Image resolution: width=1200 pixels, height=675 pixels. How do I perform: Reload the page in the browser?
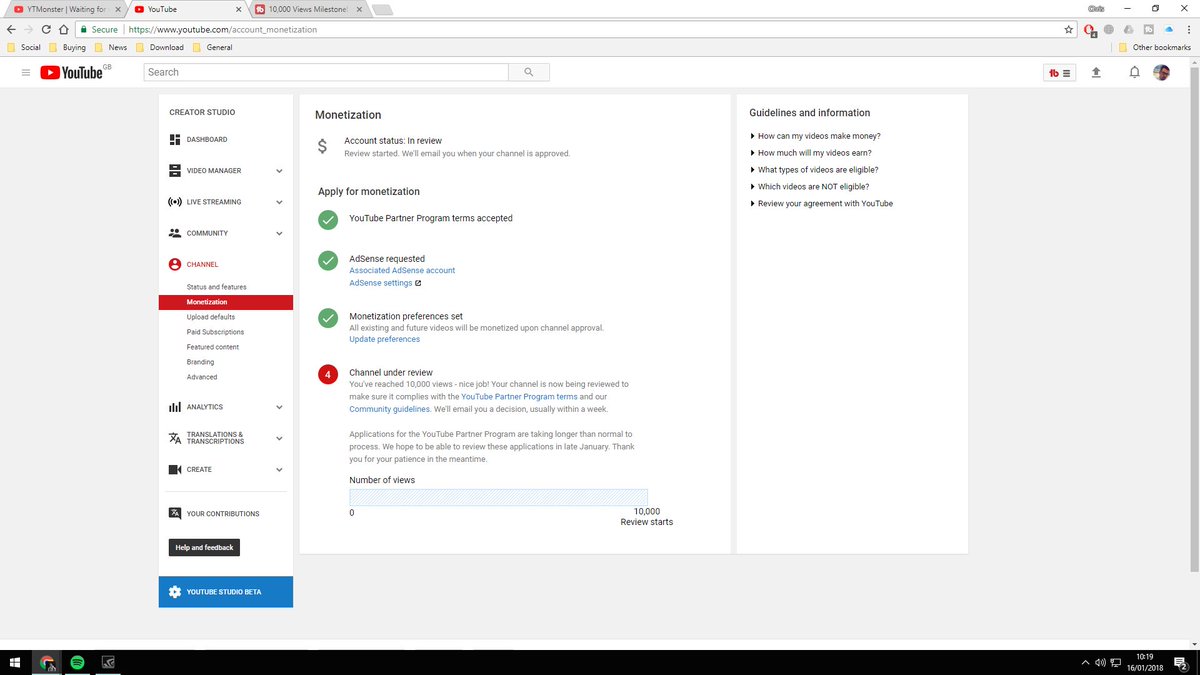tap(46, 30)
